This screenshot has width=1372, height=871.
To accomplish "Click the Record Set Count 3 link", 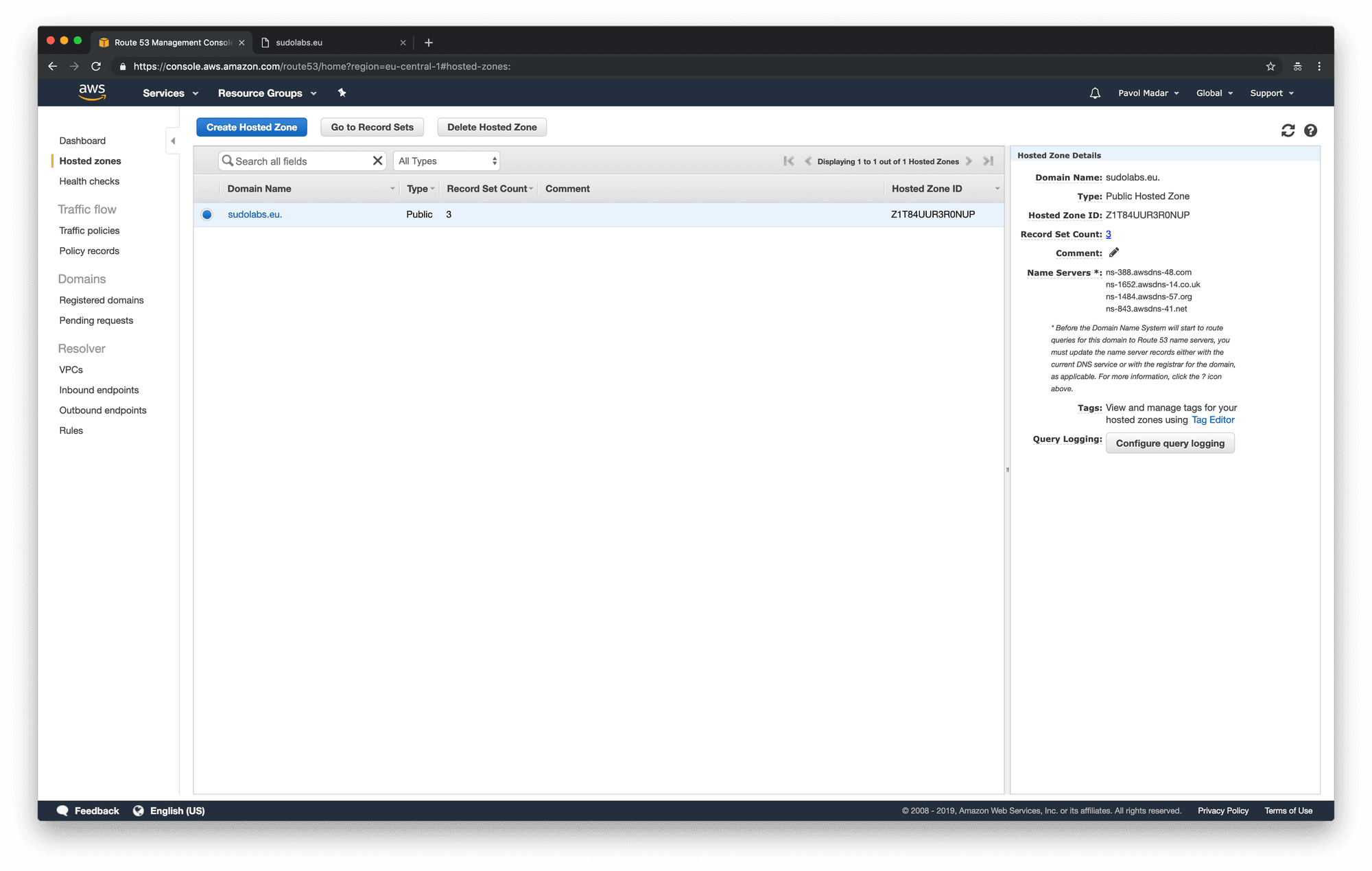I will point(1108,234).
